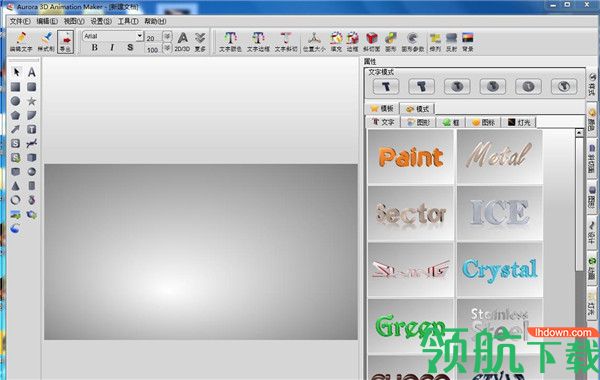Apply the ICE text style
This screenshot has width=600, height=380.
(500, 213)
